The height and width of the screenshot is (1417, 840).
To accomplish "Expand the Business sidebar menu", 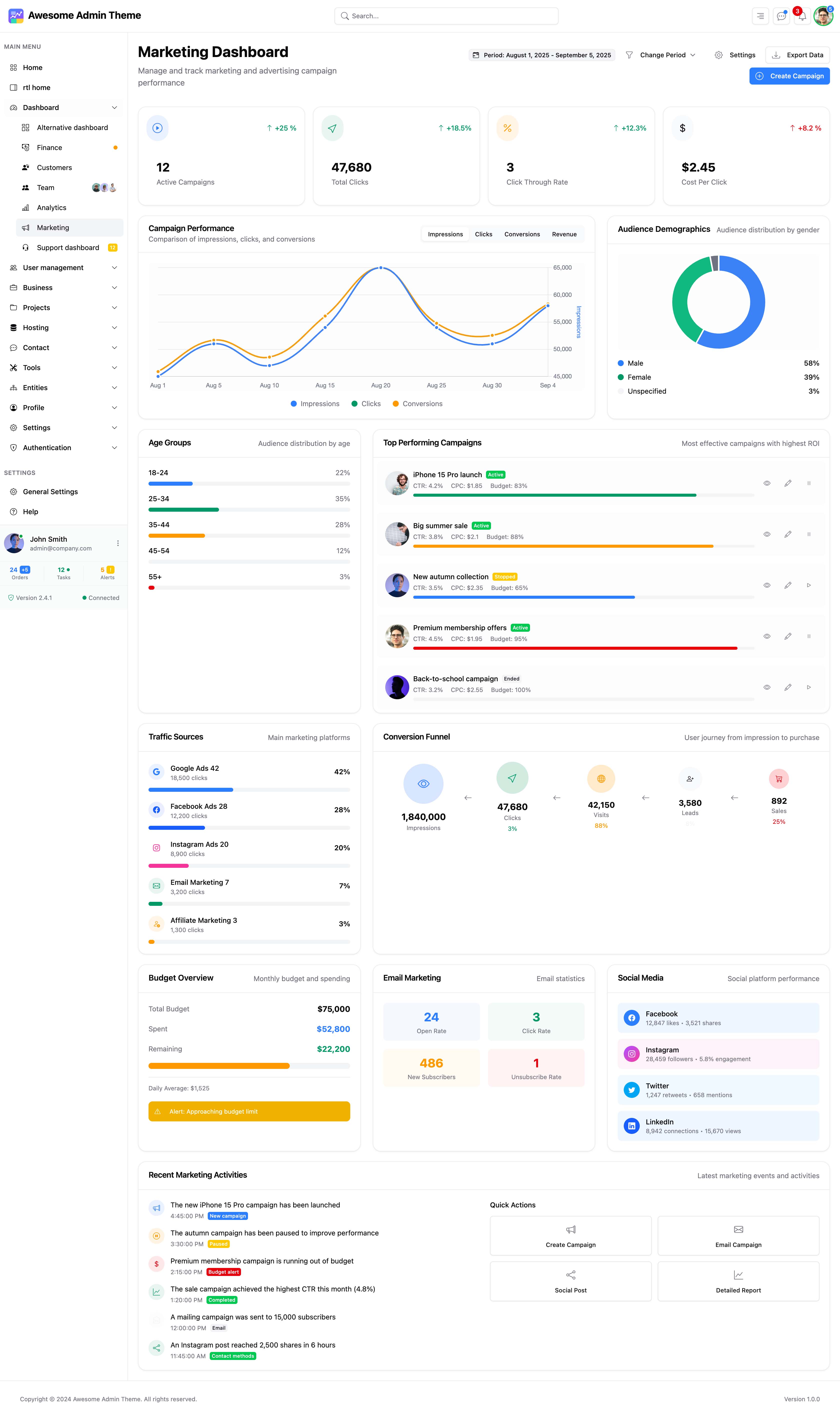I will click(x=63, y=288).
